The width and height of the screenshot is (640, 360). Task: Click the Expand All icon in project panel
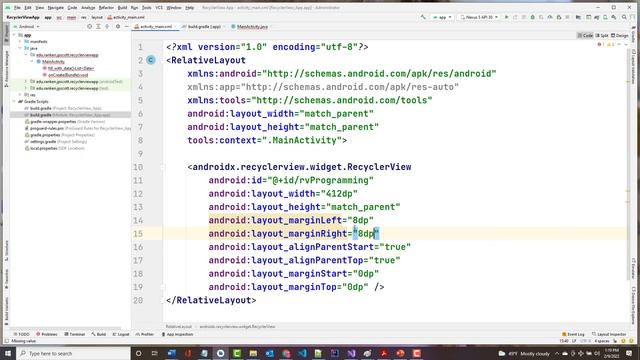pyautogui.click(x=98, y=27)
